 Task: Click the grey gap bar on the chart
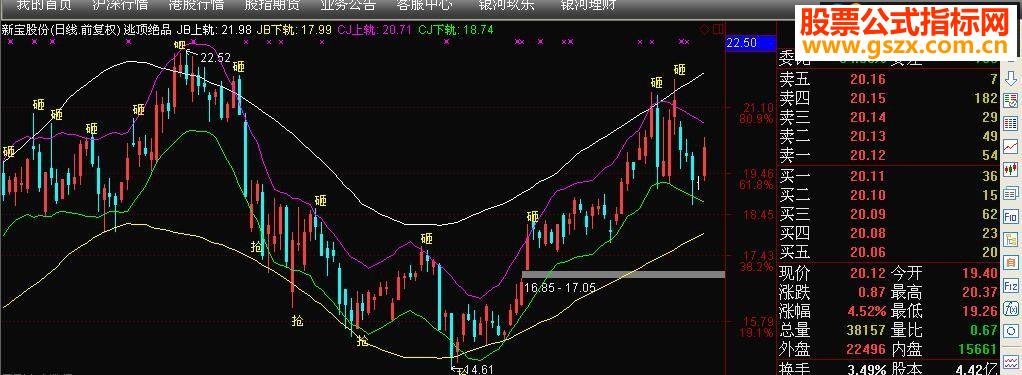click(x=624, y=275)
